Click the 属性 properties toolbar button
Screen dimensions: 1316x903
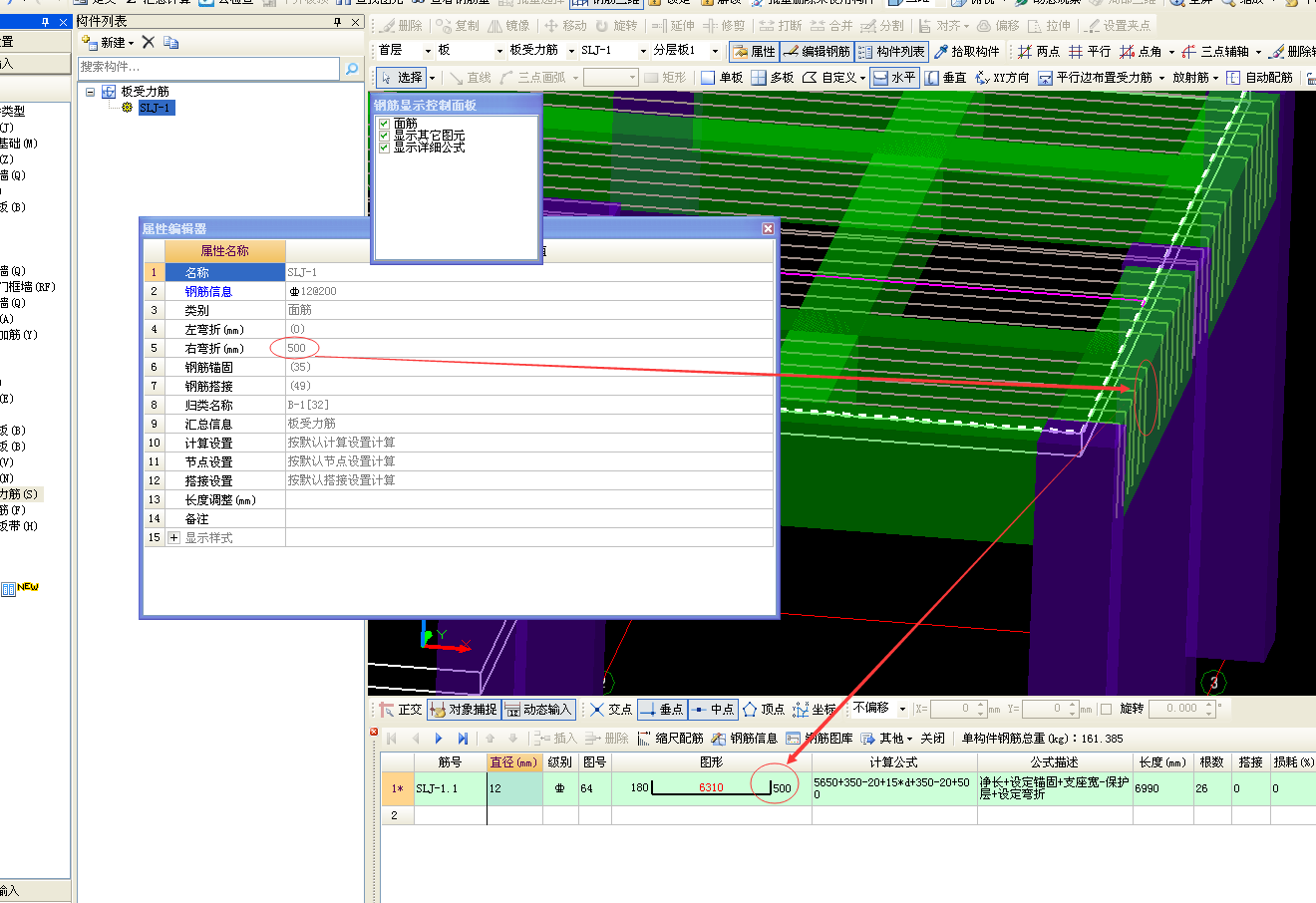click(x=753, y=51)
